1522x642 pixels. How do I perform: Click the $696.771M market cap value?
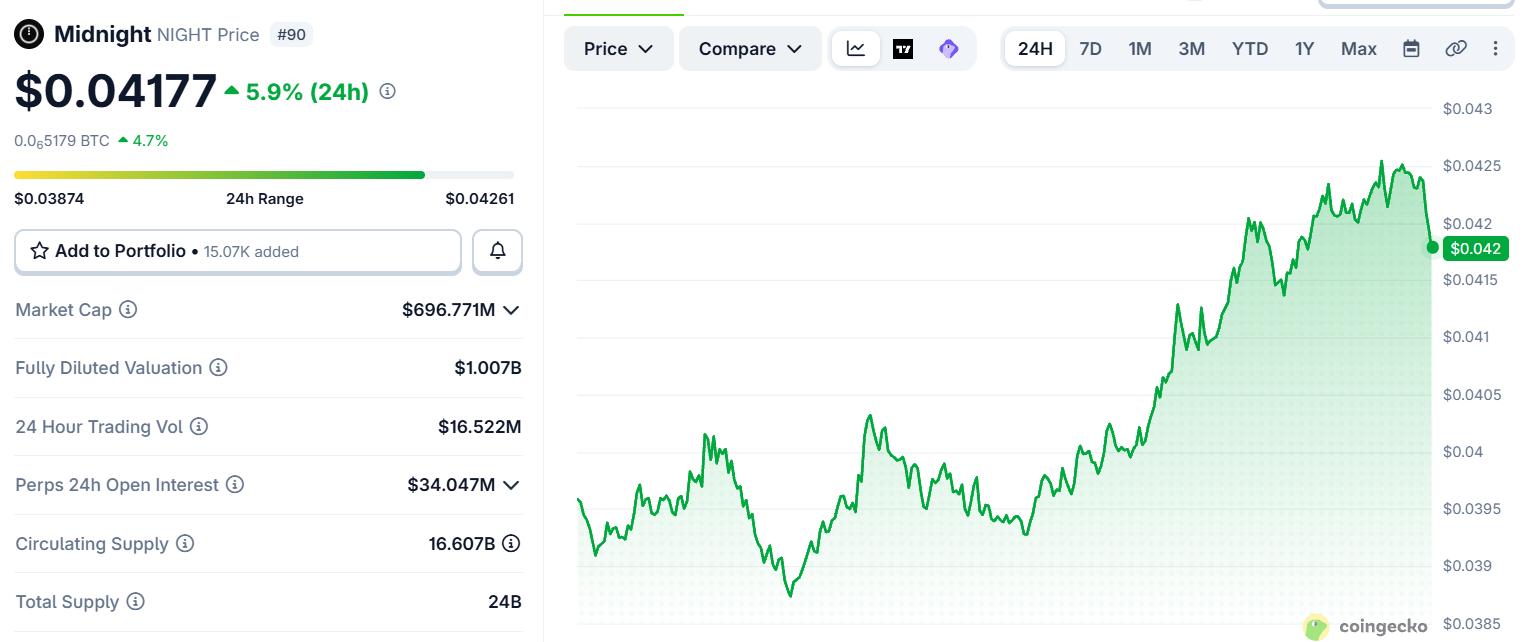click(449, 310)
